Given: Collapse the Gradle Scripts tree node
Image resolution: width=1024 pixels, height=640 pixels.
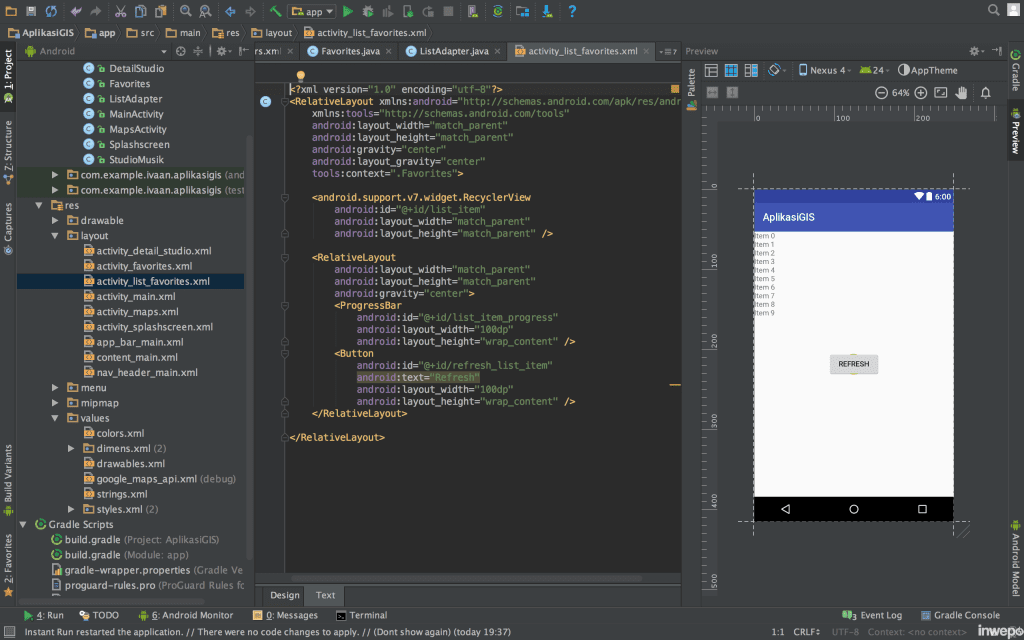Looking at the screenshot, I should 23,524.
